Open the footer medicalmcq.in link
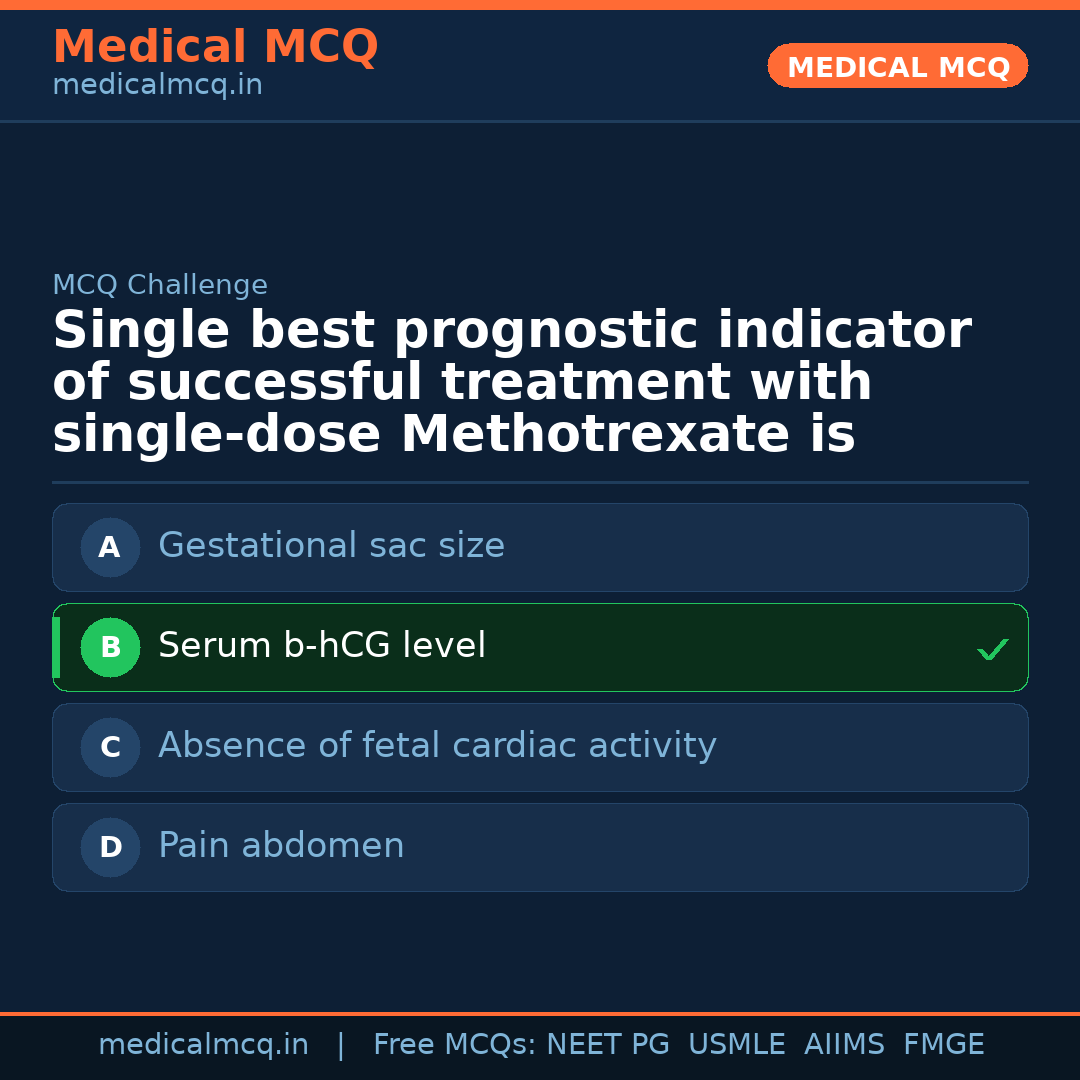This screenshot has height=1080, width=1080. (203, 1045)
